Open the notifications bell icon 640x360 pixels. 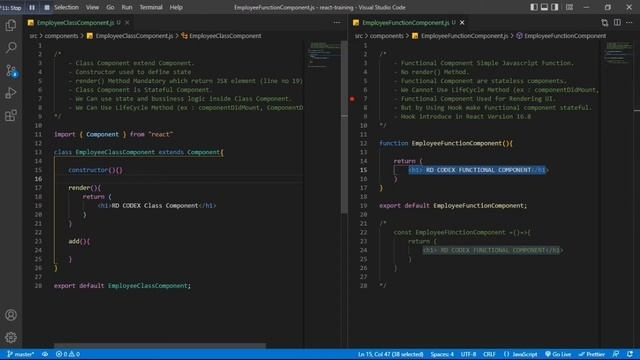point(630,354)
